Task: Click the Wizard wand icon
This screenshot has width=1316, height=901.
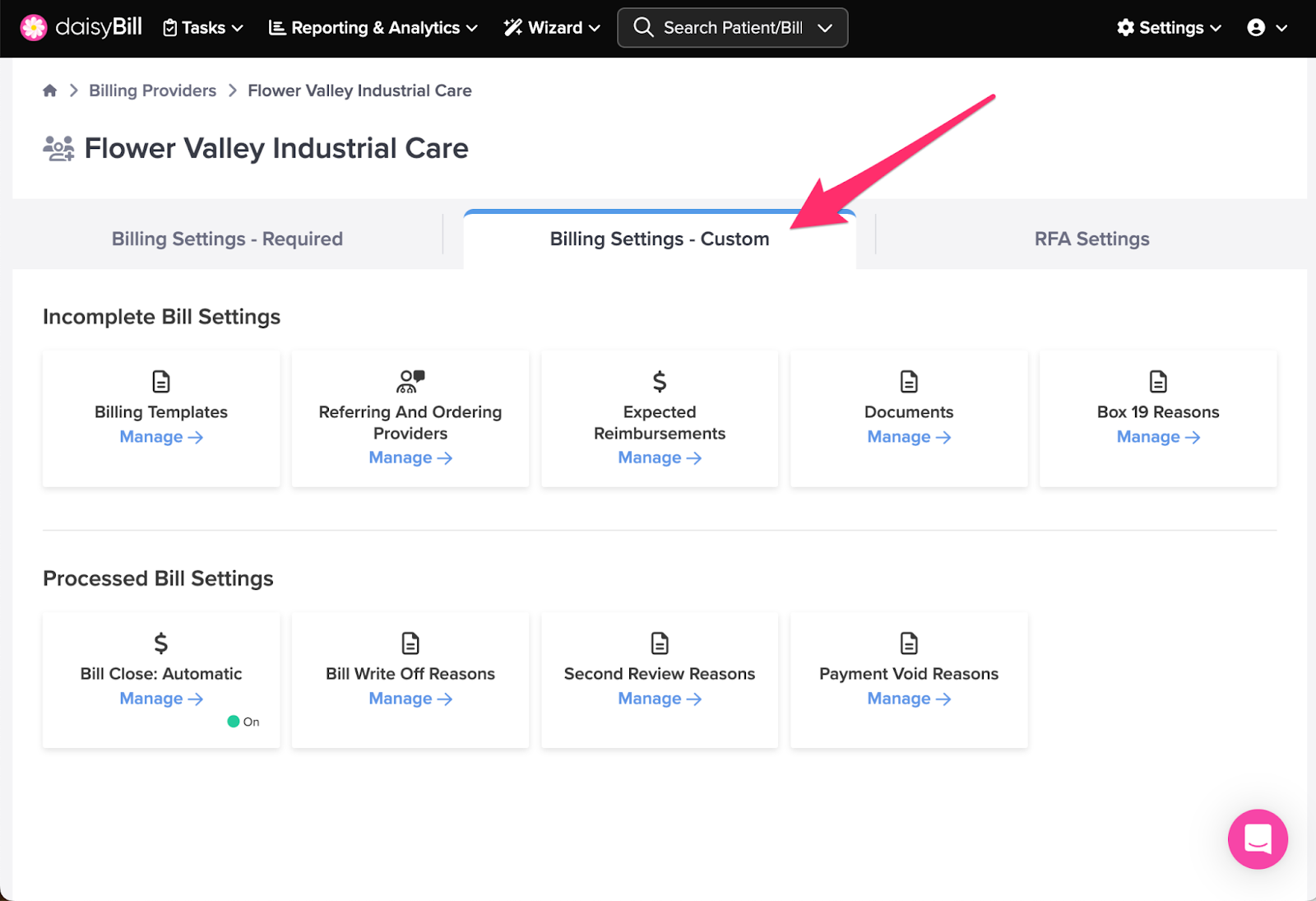Action: [x=513, y=28]
